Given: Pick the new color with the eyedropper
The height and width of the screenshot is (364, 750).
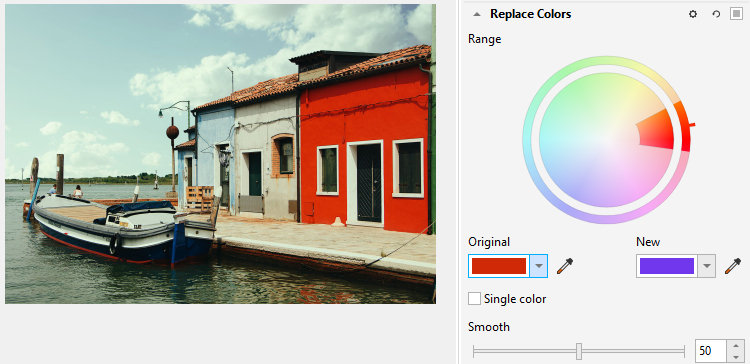Looking at the screenshot, I should [x=732, y=266].
